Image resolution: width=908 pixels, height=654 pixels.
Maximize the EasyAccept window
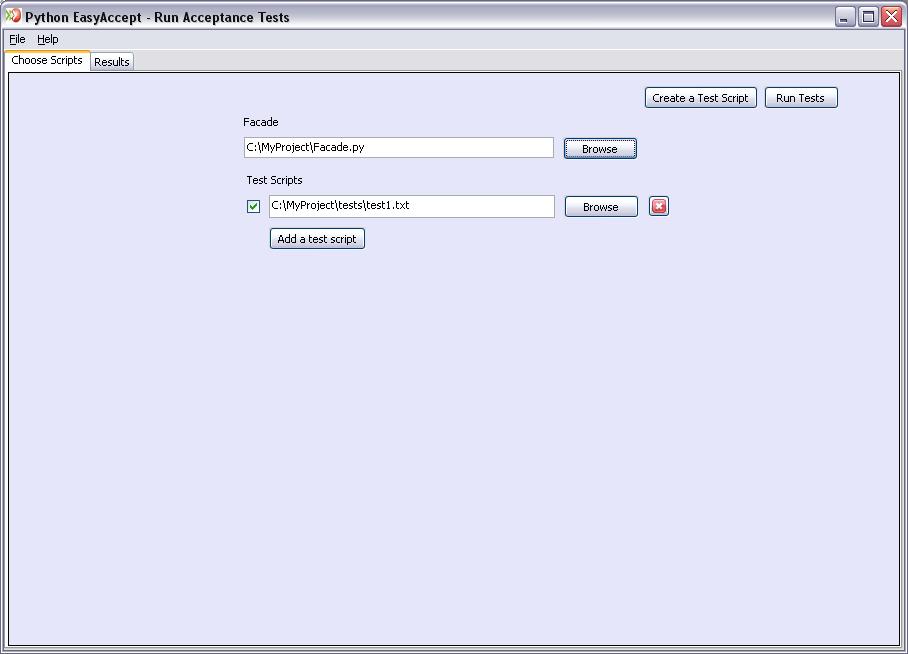[x=868, y=16]
